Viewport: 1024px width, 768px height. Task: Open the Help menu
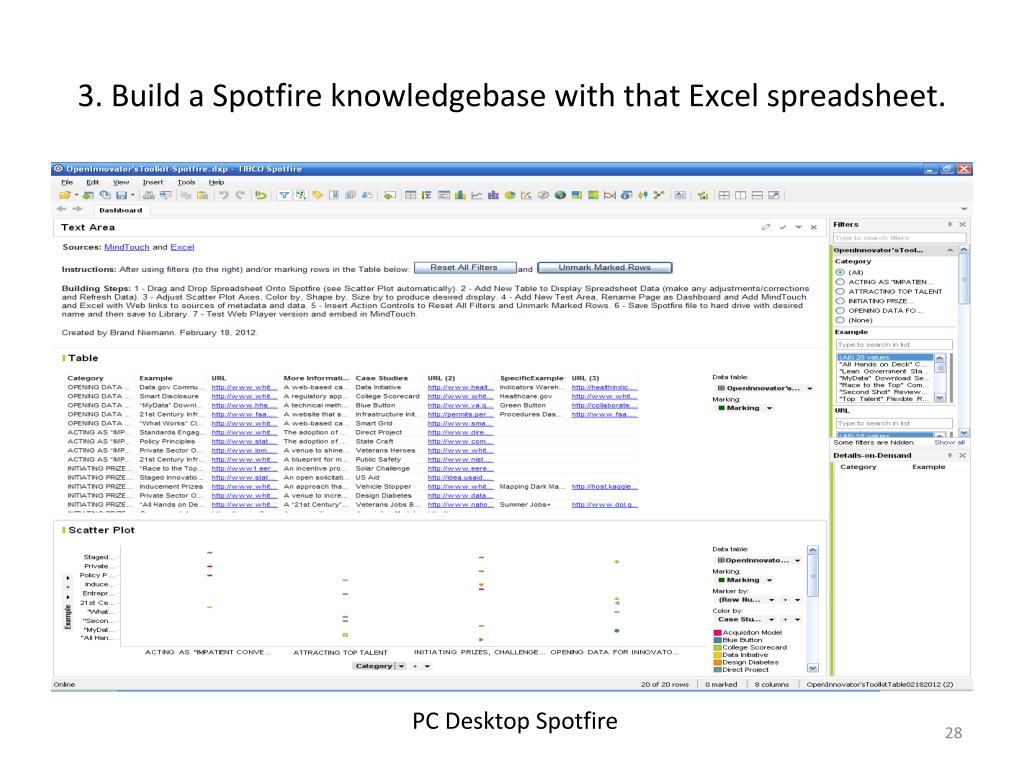tap(216, 182)
